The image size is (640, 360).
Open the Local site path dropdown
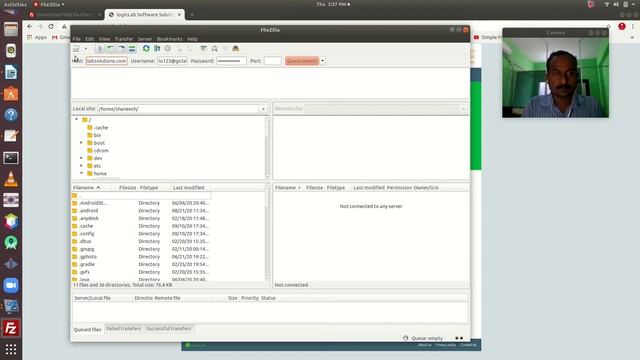[263, 109]
